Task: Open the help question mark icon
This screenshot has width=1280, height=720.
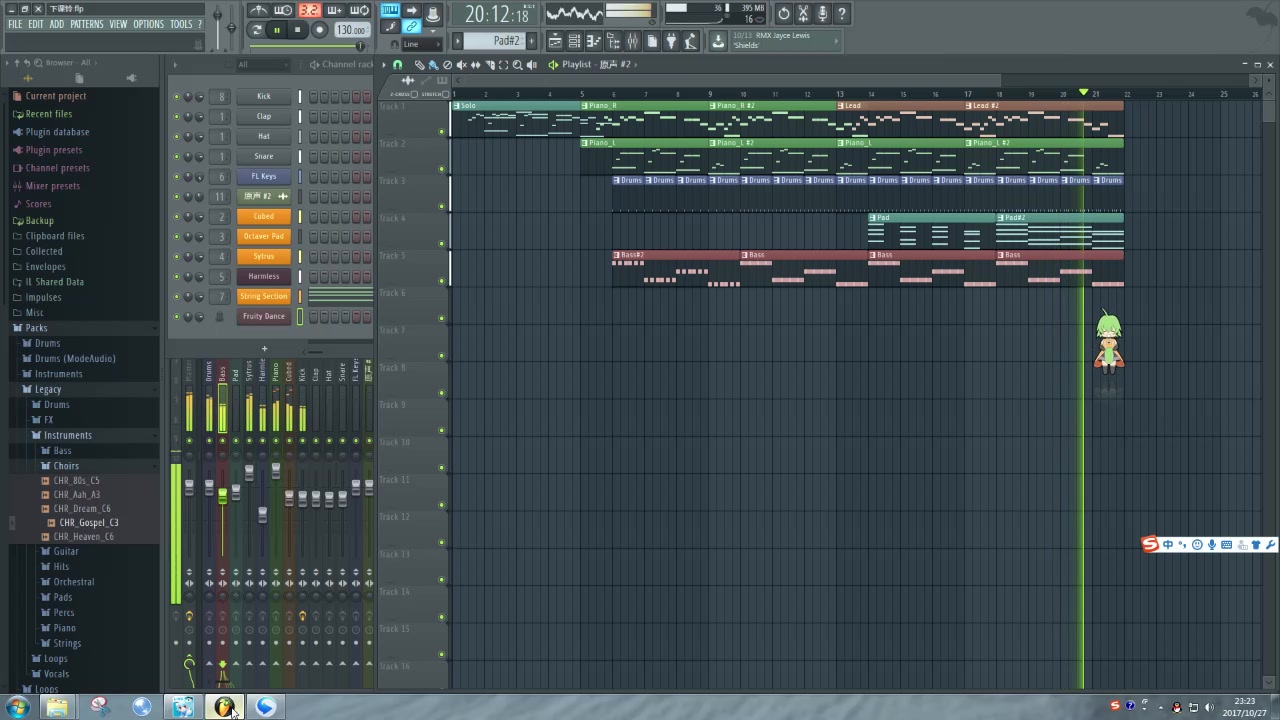Action: pyautogui.click(x=842, y=13)
